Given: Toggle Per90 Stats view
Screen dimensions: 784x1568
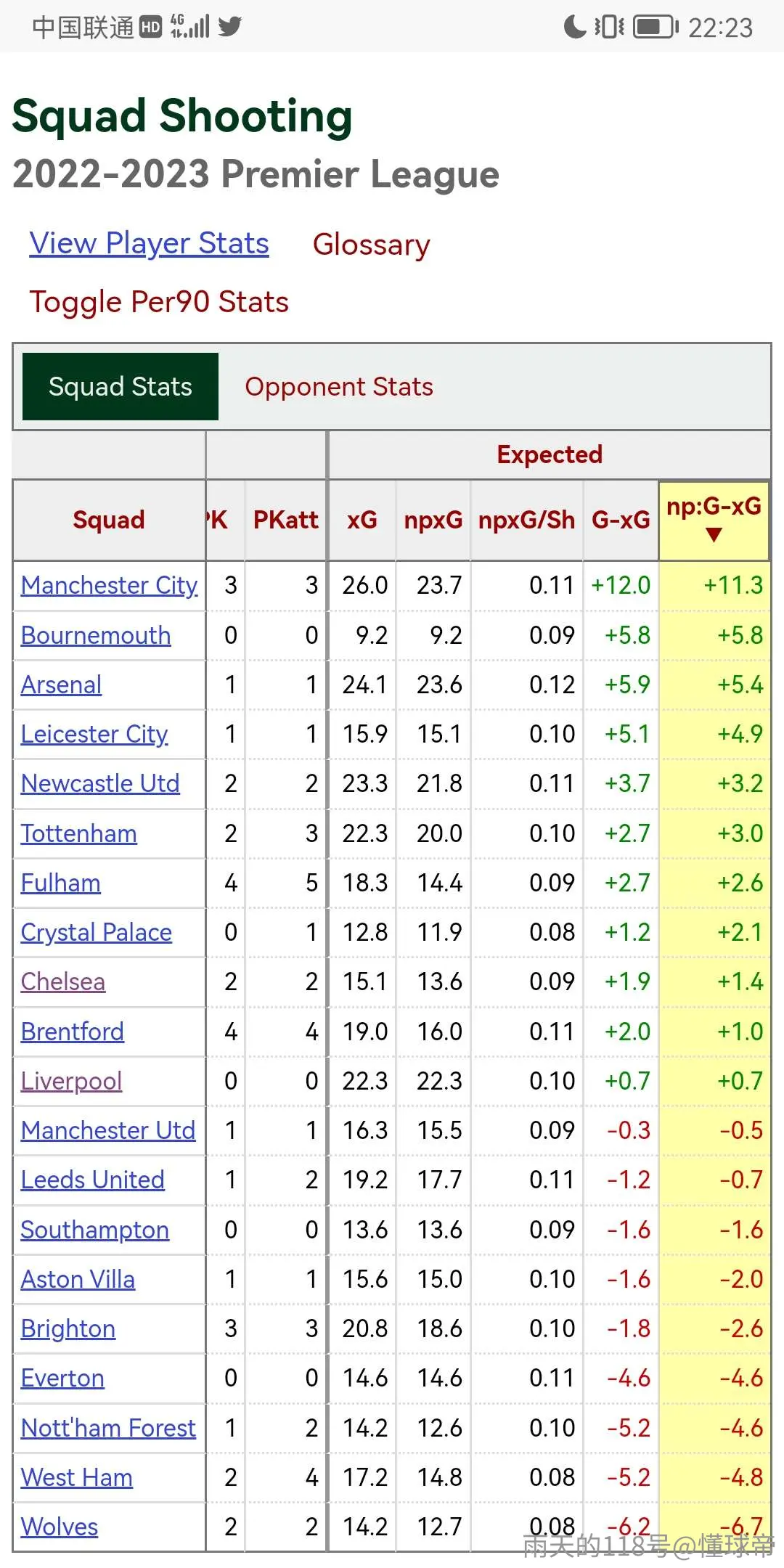Looking at the screenshot, I should click(159, 302).
